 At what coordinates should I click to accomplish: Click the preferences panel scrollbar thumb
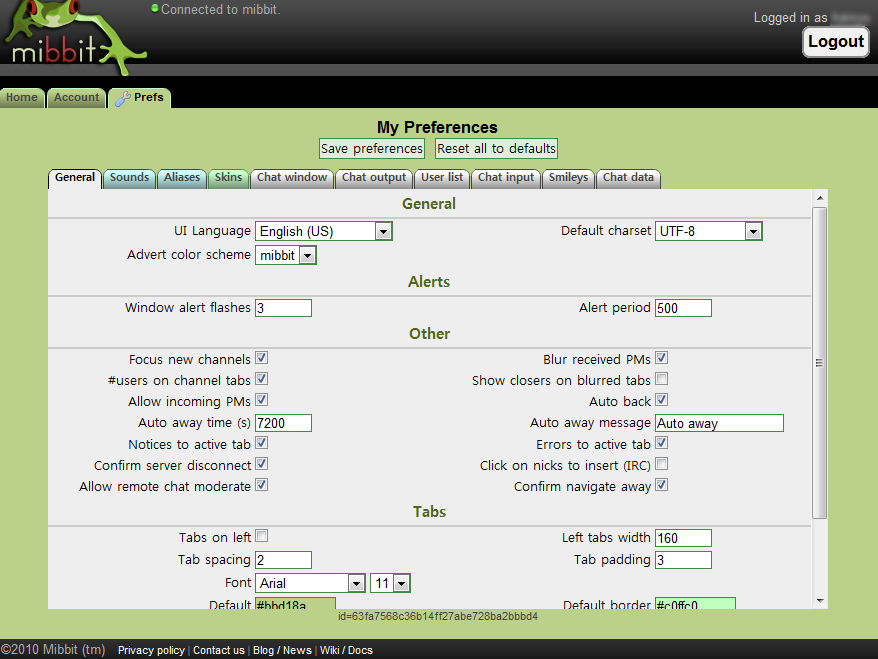pos(820,363)
